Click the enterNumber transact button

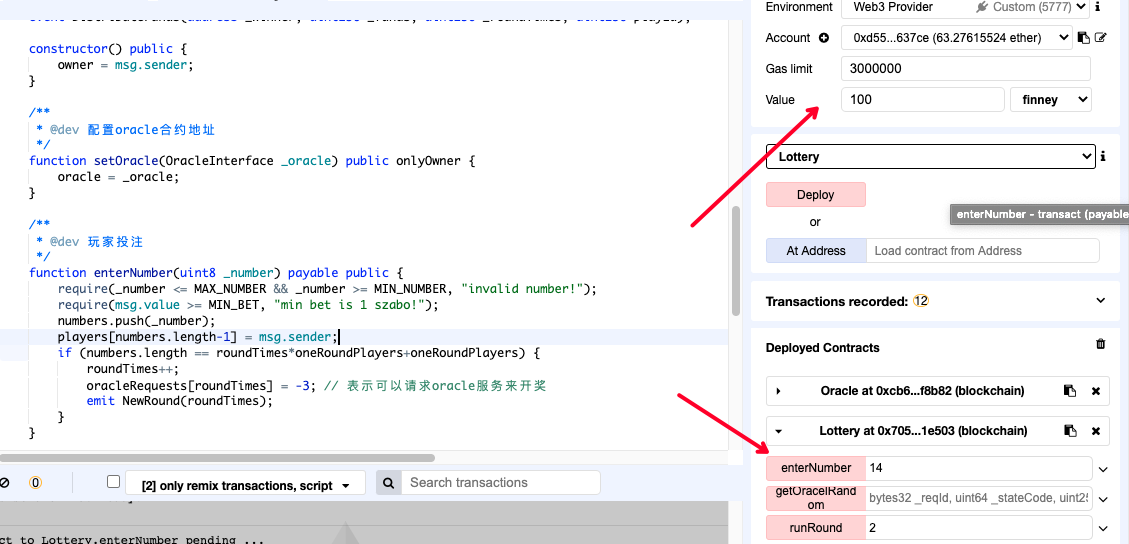pyautogui.click(x=816, y=468)
